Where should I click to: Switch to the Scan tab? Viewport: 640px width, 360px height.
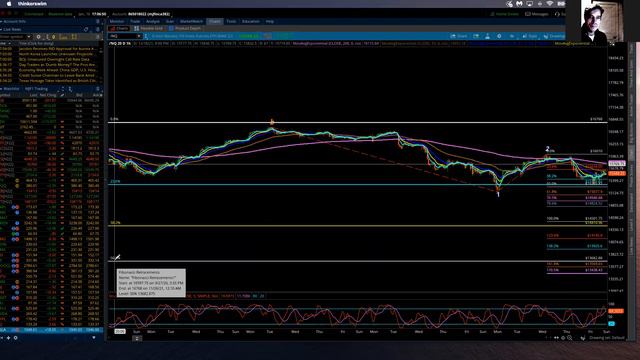(170, 21)
